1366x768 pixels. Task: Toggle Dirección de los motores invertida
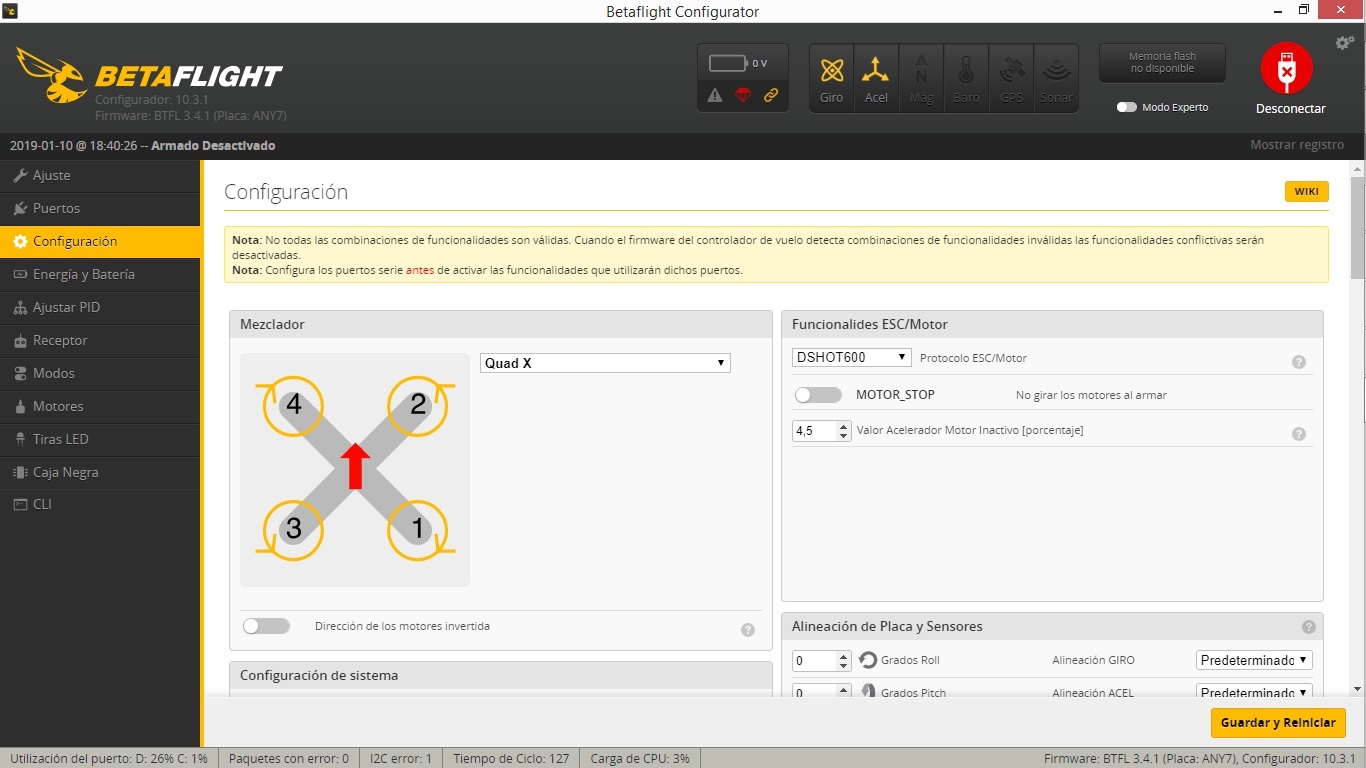266,626
